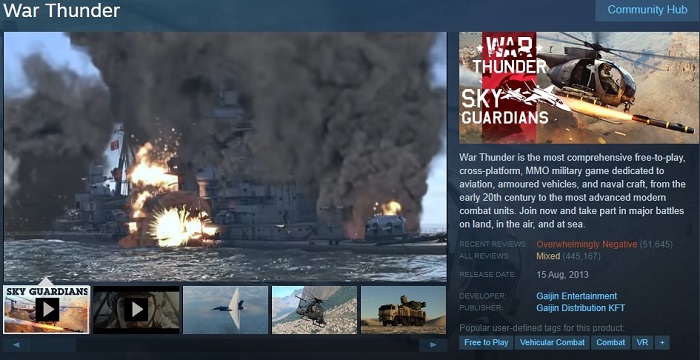Image resolution: width=700 pixels, height=360 pixels.
Task: Open the Free to Play tag
Action: (486, 343)
